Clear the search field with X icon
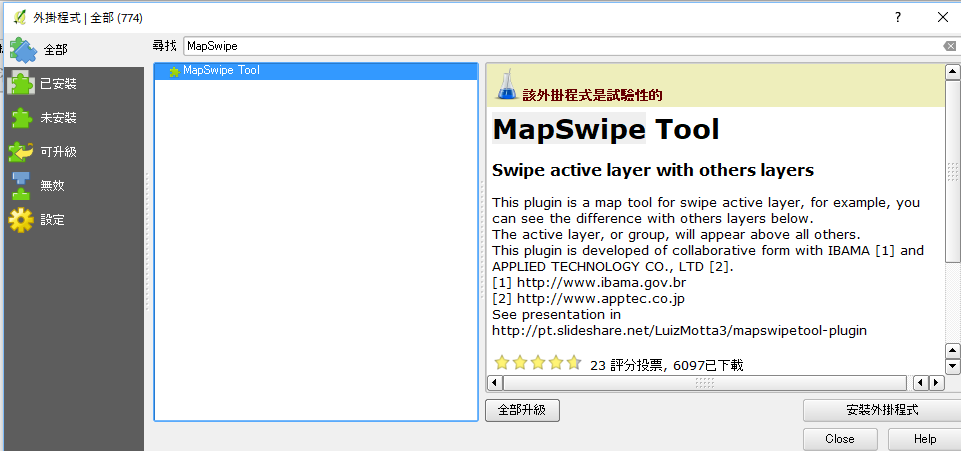 click(949, 46)
